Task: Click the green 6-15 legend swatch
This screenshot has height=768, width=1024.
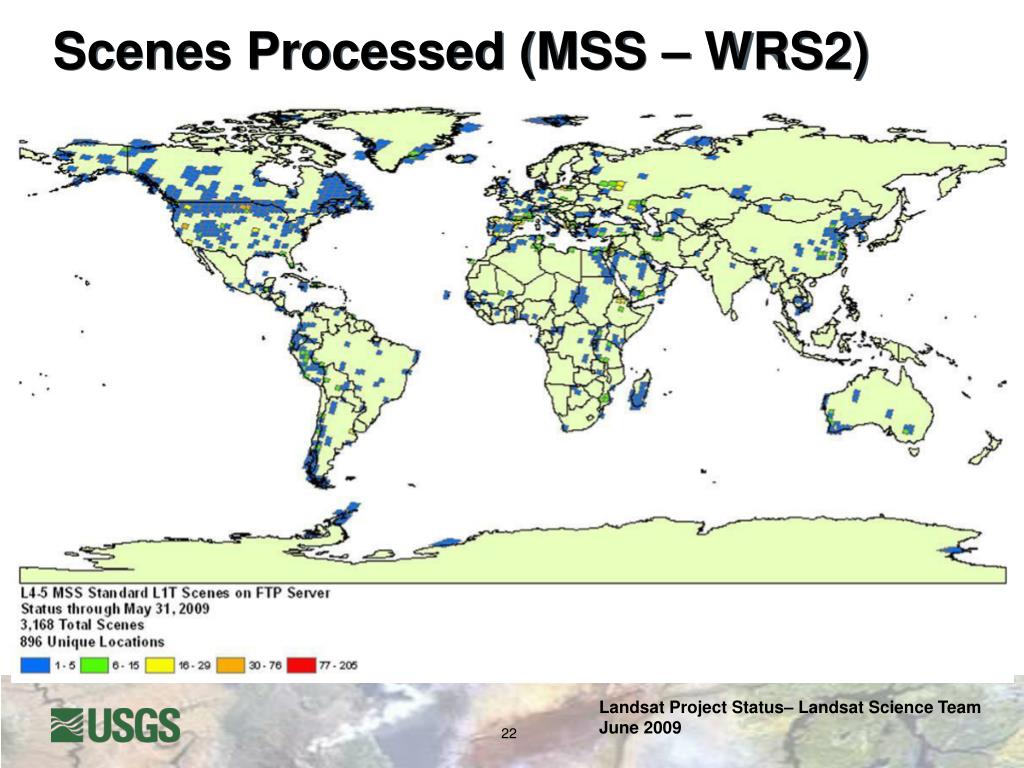Action: pos(94,665)
